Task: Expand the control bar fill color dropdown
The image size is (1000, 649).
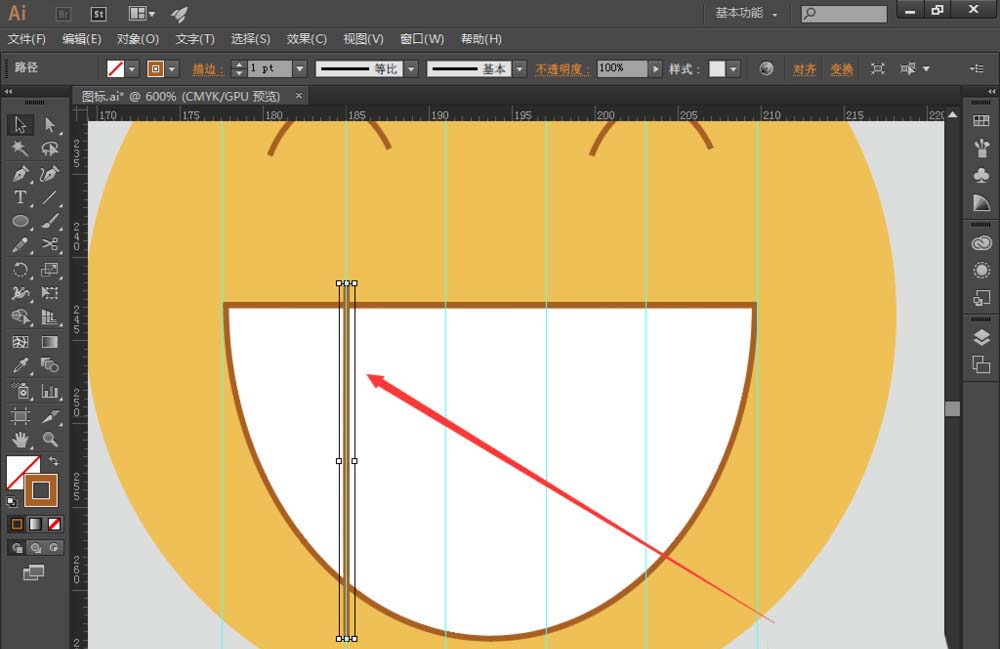Action: 132,69
